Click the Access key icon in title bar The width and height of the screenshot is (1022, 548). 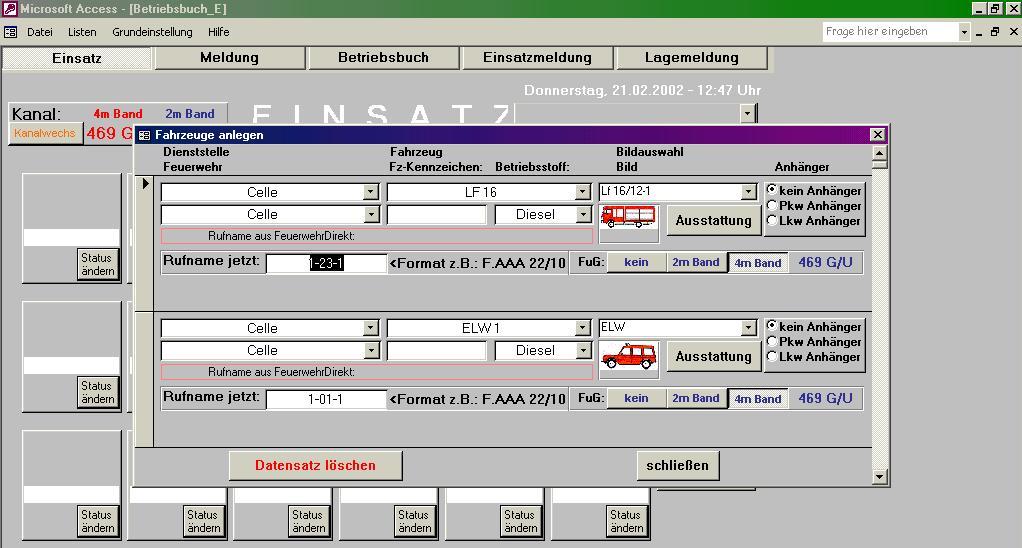point(9,9)
